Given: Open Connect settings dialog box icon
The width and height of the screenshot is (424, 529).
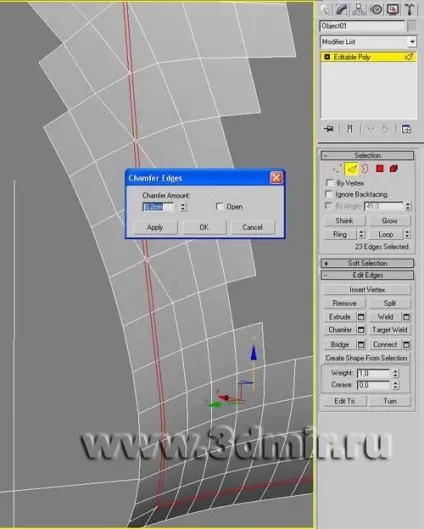Looking at the screenshot, I should click(406, 344).
